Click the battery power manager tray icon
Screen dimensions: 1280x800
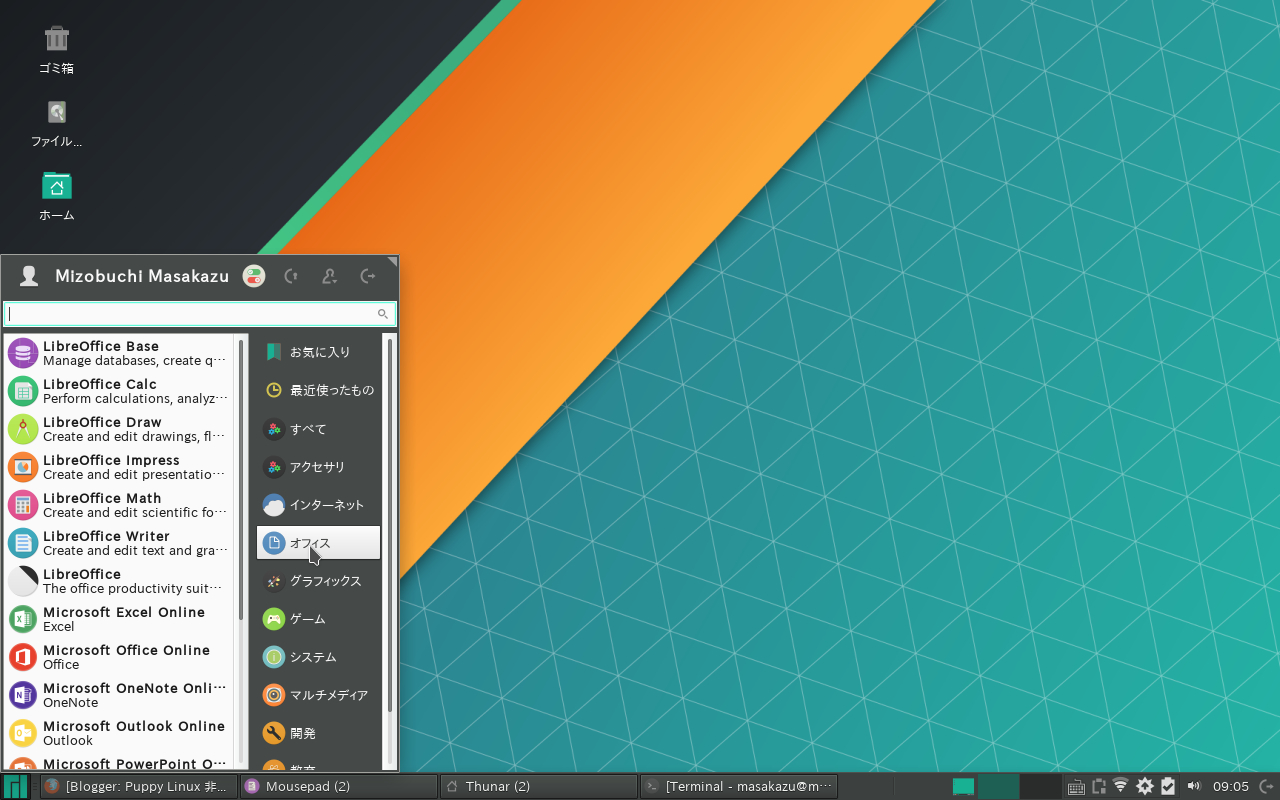[x=1167, y=786]
